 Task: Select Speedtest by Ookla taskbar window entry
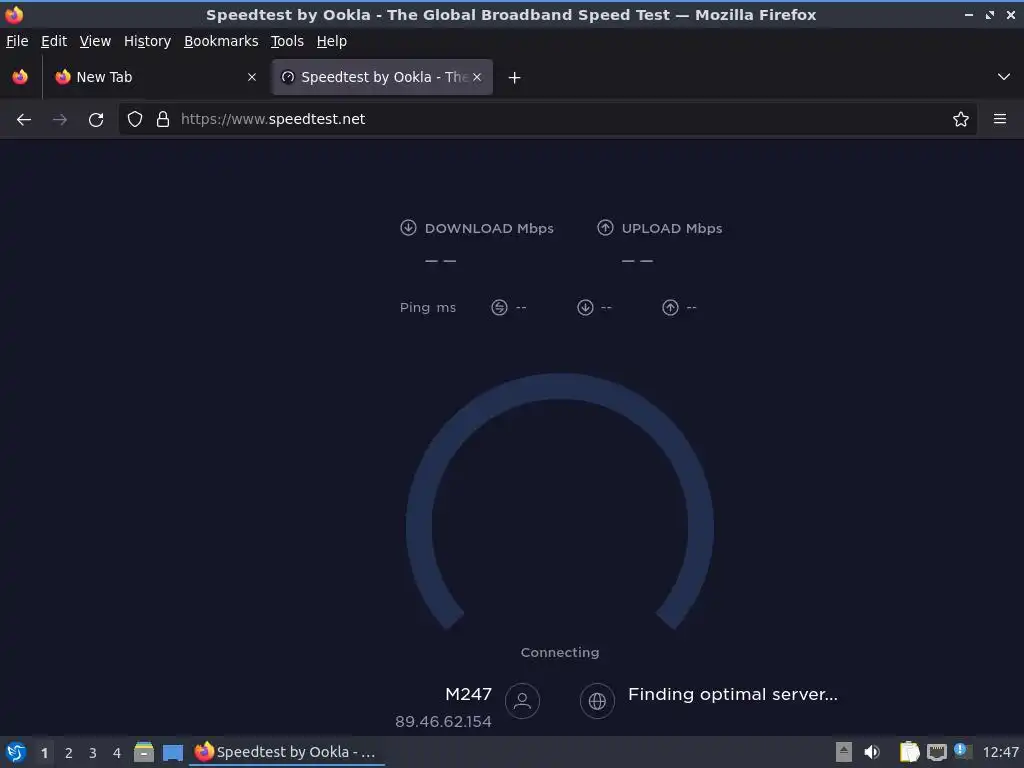(287, 752)
